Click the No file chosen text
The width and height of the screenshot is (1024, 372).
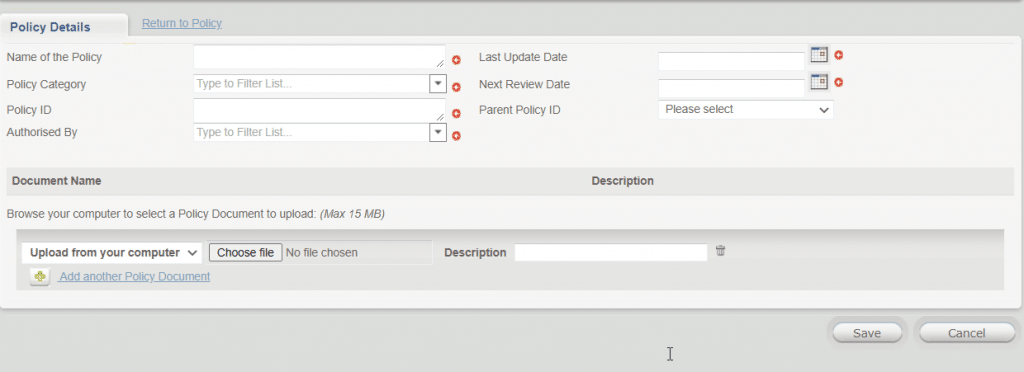pos(322,253)
